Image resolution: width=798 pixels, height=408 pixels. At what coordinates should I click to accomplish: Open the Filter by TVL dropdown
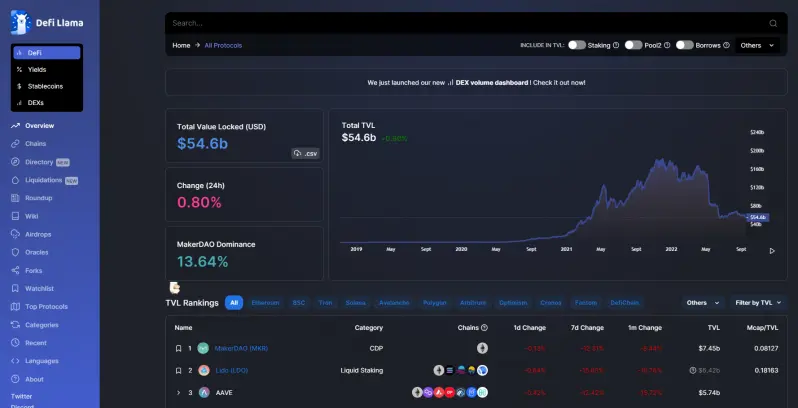pos(758,303)
